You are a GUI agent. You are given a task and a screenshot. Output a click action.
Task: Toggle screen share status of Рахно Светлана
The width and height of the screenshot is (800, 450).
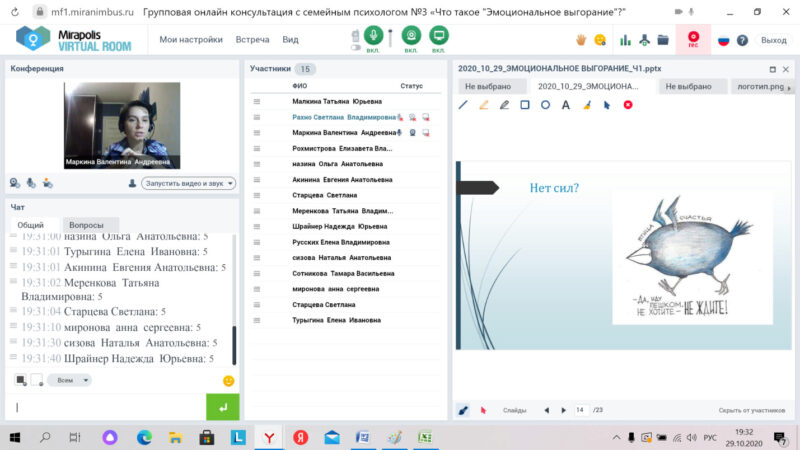click(x=426, y=117)
